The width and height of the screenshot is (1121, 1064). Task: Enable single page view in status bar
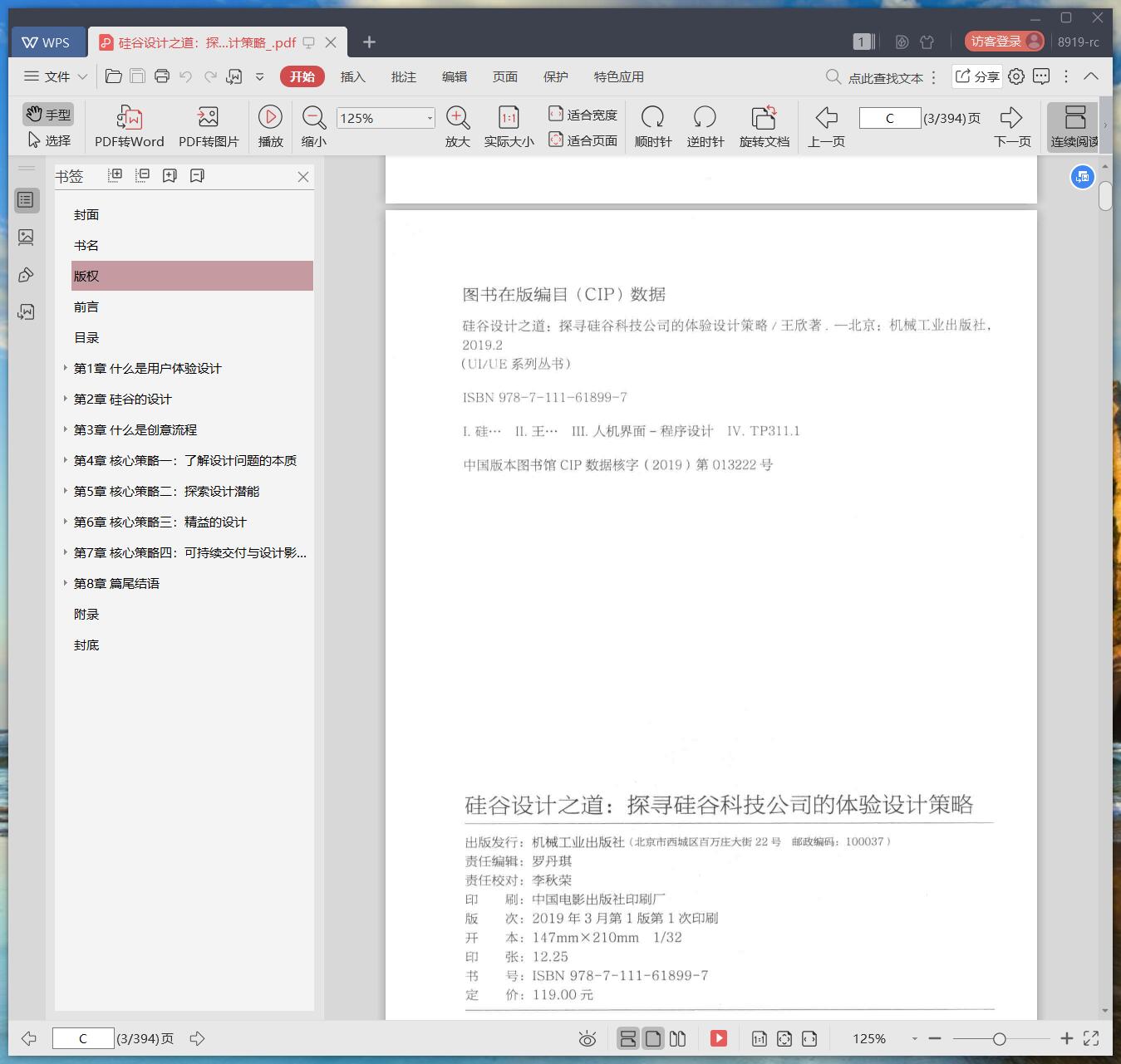[x=653, y=1038]
